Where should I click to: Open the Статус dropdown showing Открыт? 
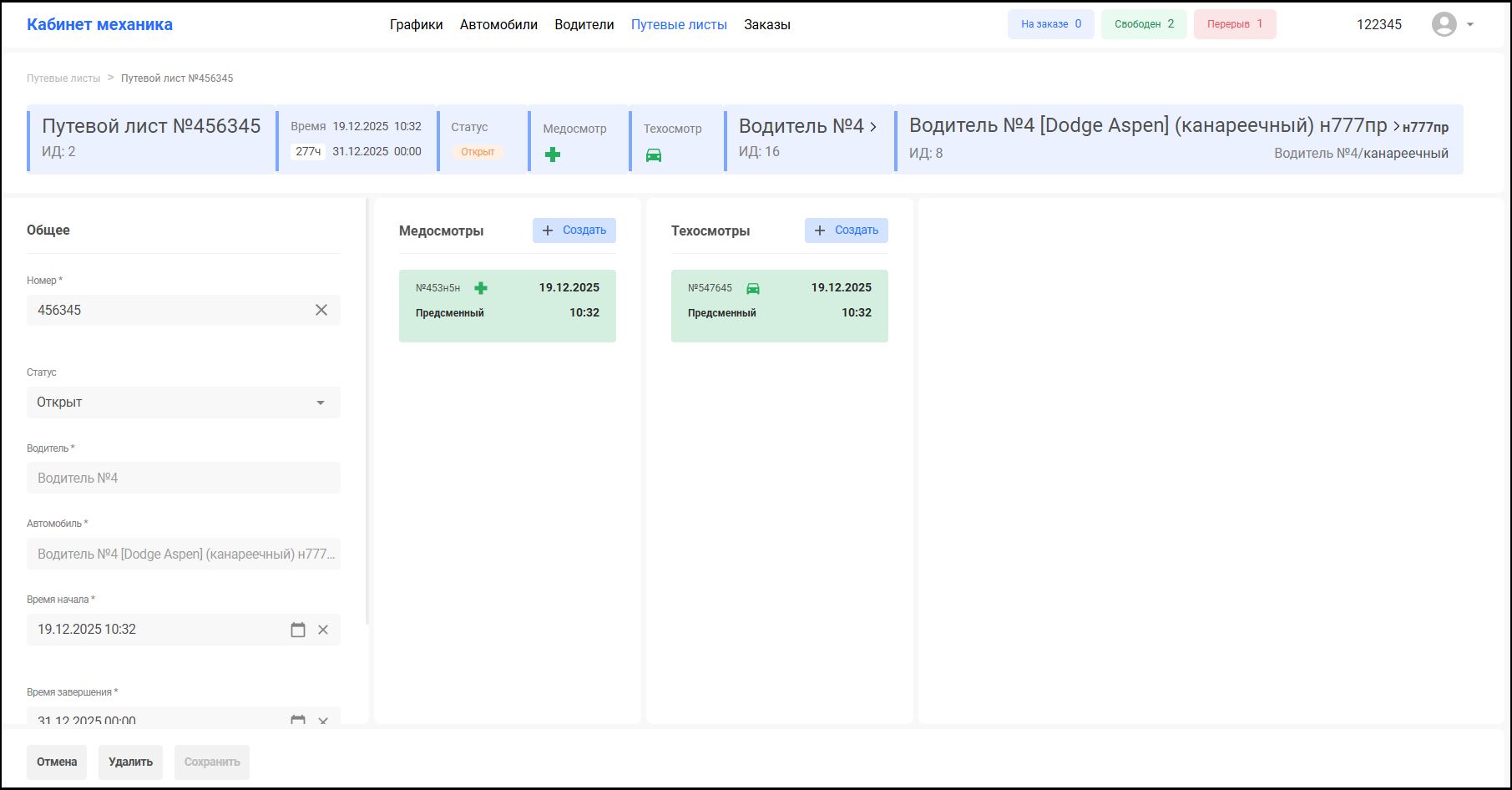point(184,403)
